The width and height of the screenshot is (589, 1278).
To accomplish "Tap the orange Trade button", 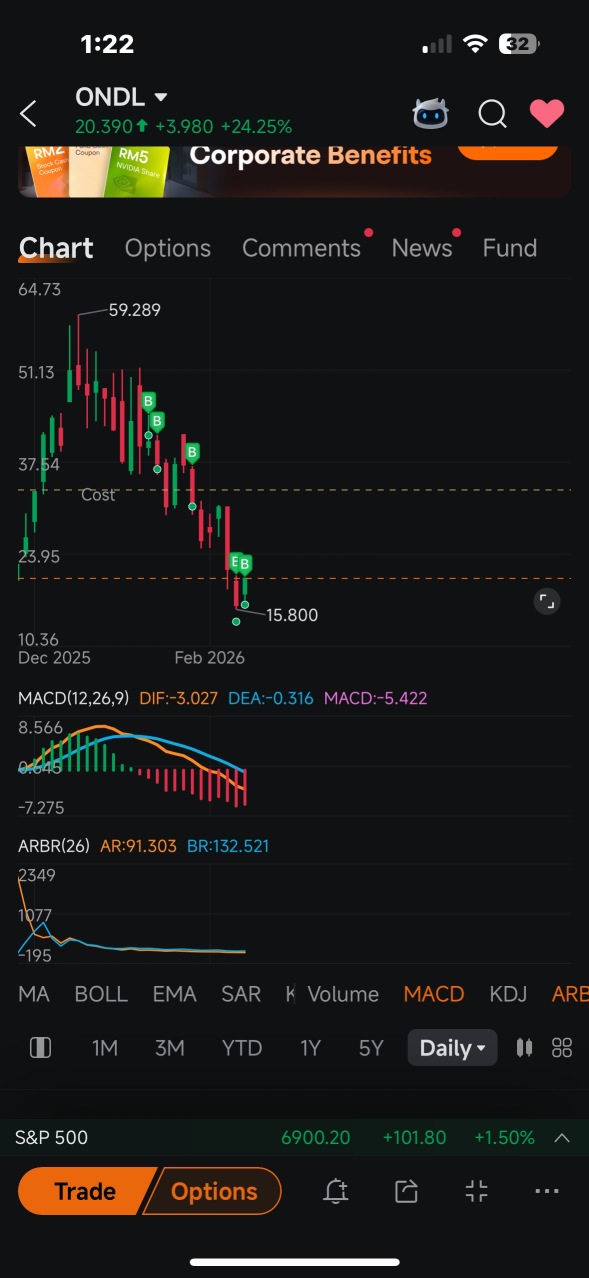I will (x=86, y=1191).
